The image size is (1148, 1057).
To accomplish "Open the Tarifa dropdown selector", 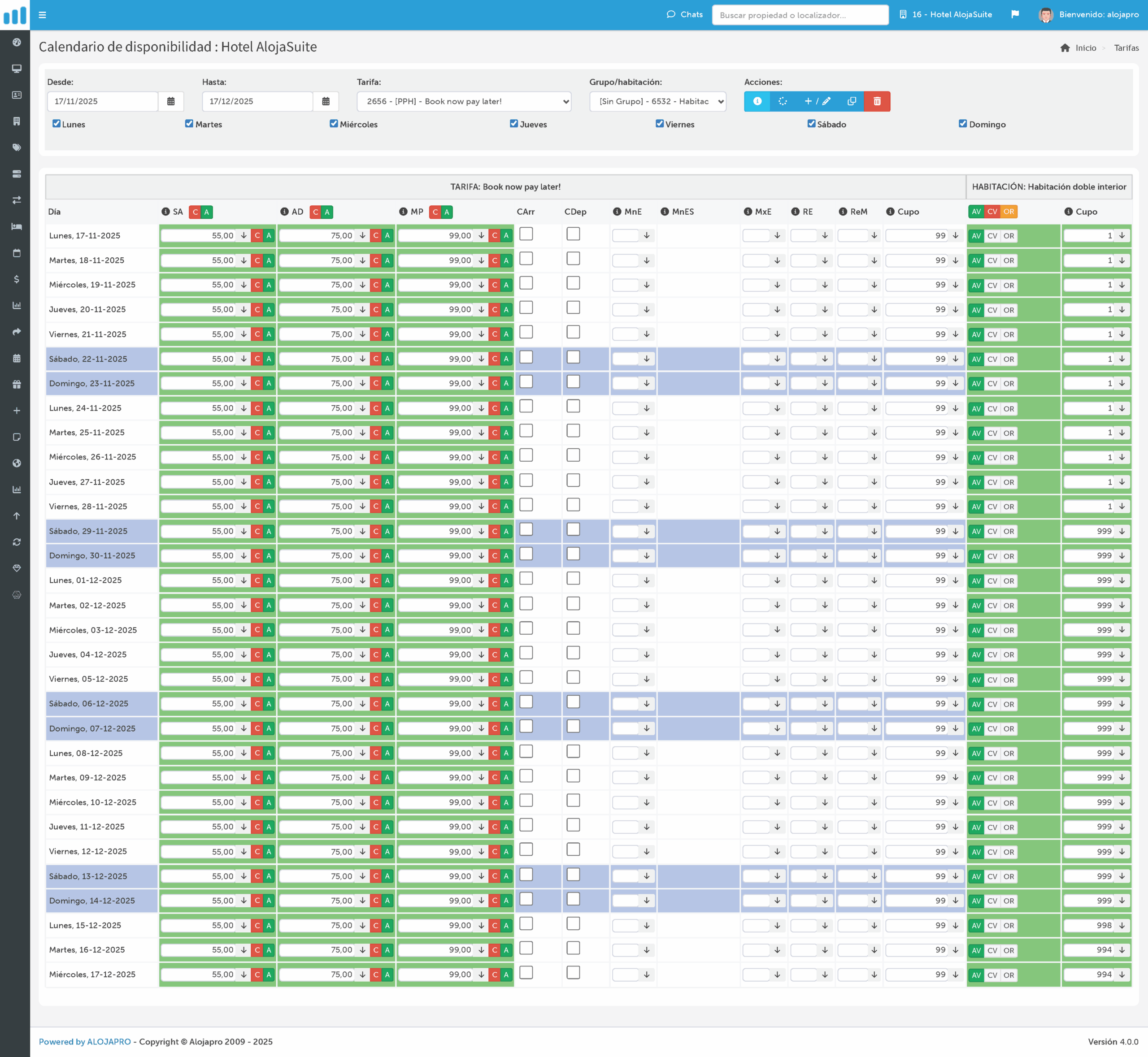I will [464, 101].
